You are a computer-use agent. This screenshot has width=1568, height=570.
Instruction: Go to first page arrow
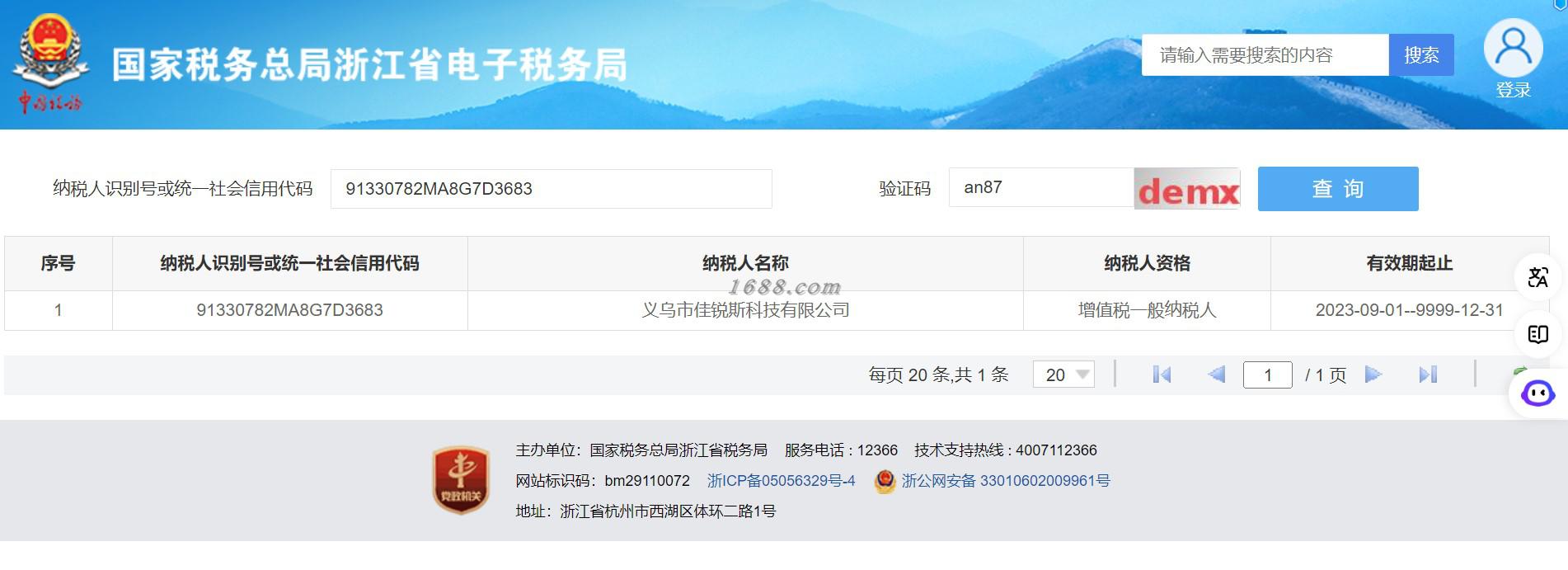point(1162,375)
